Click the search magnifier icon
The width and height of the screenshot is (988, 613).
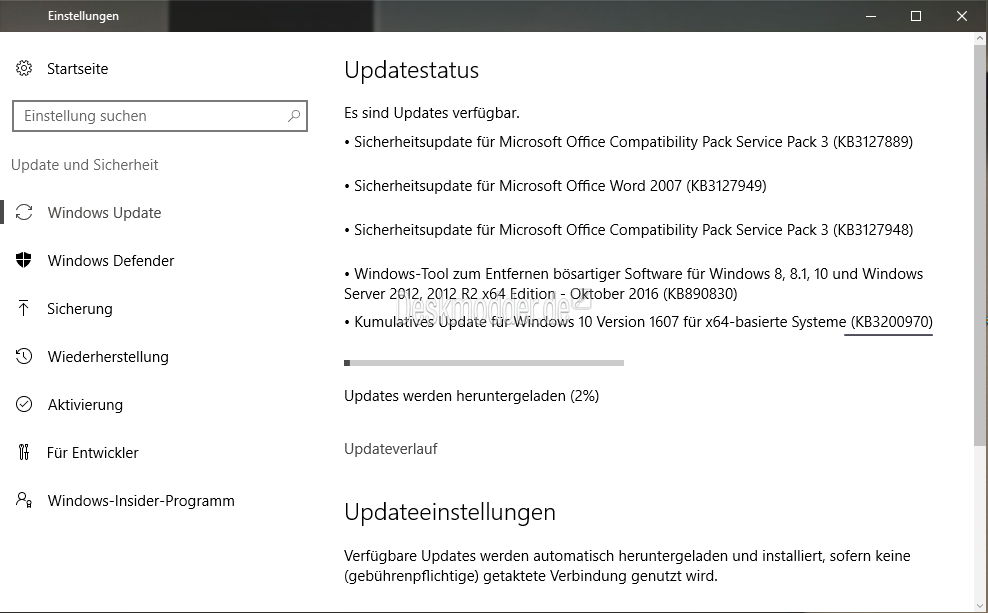[x=294, y=116]
